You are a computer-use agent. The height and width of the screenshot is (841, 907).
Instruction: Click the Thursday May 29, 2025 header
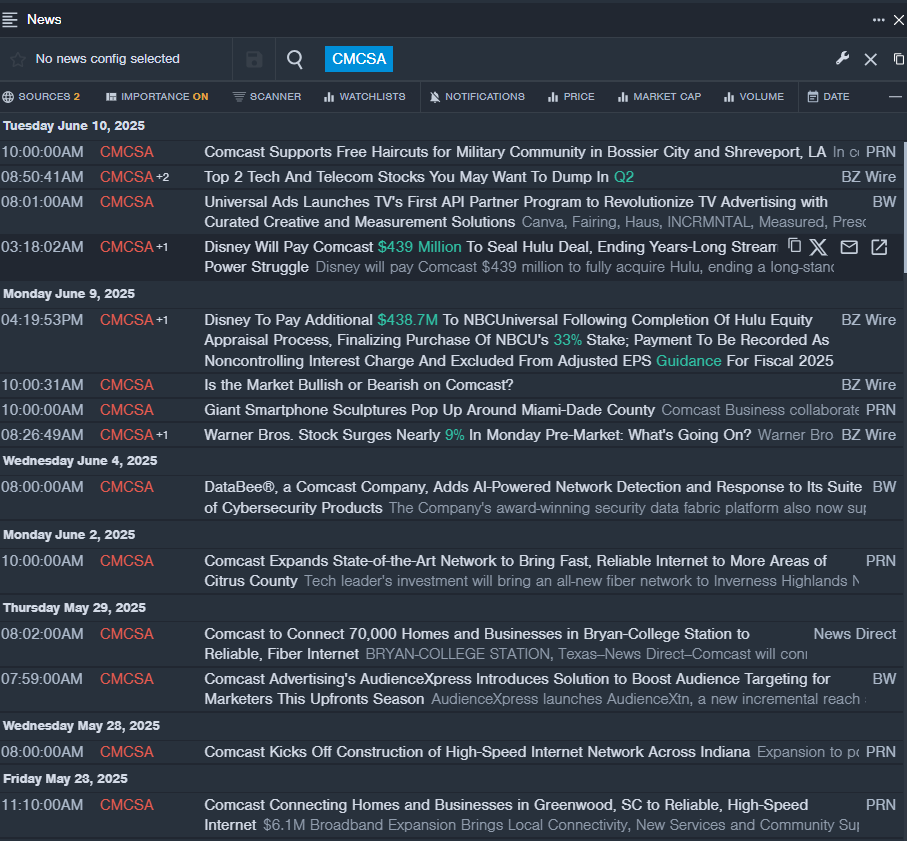pyautogui.click(x=75, y=608)
